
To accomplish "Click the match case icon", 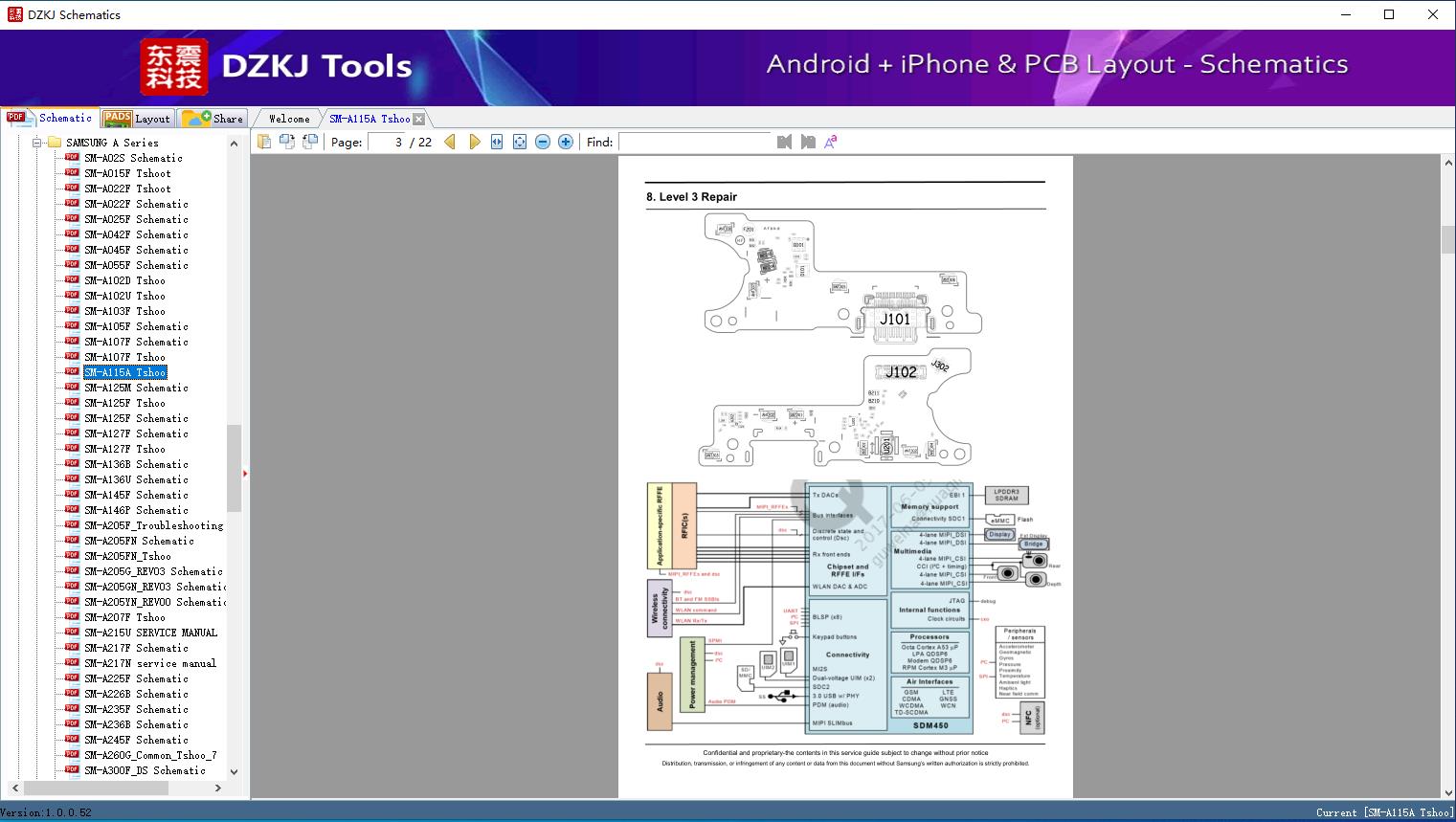I will (x=831, y=142).
